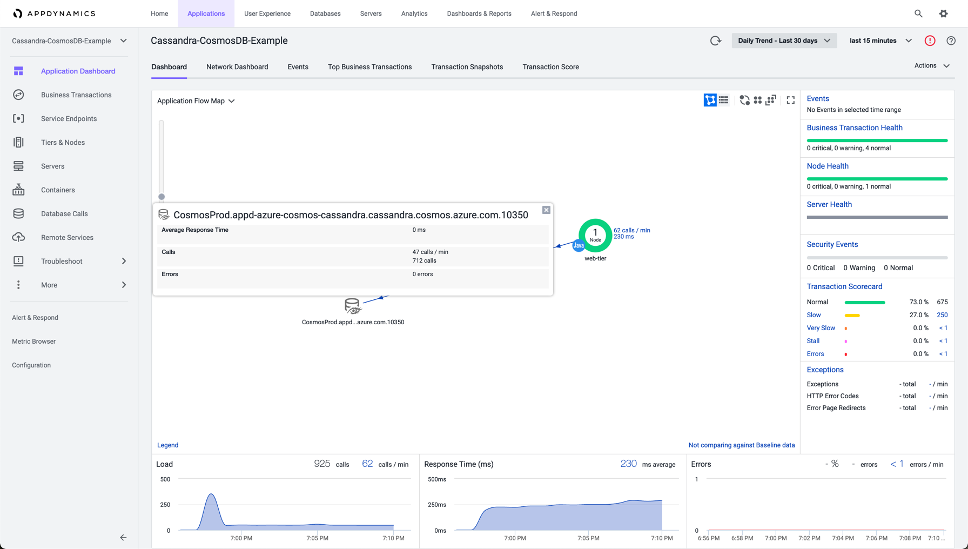
Task: Open the Node Health link
Action: tap(827, 166)
